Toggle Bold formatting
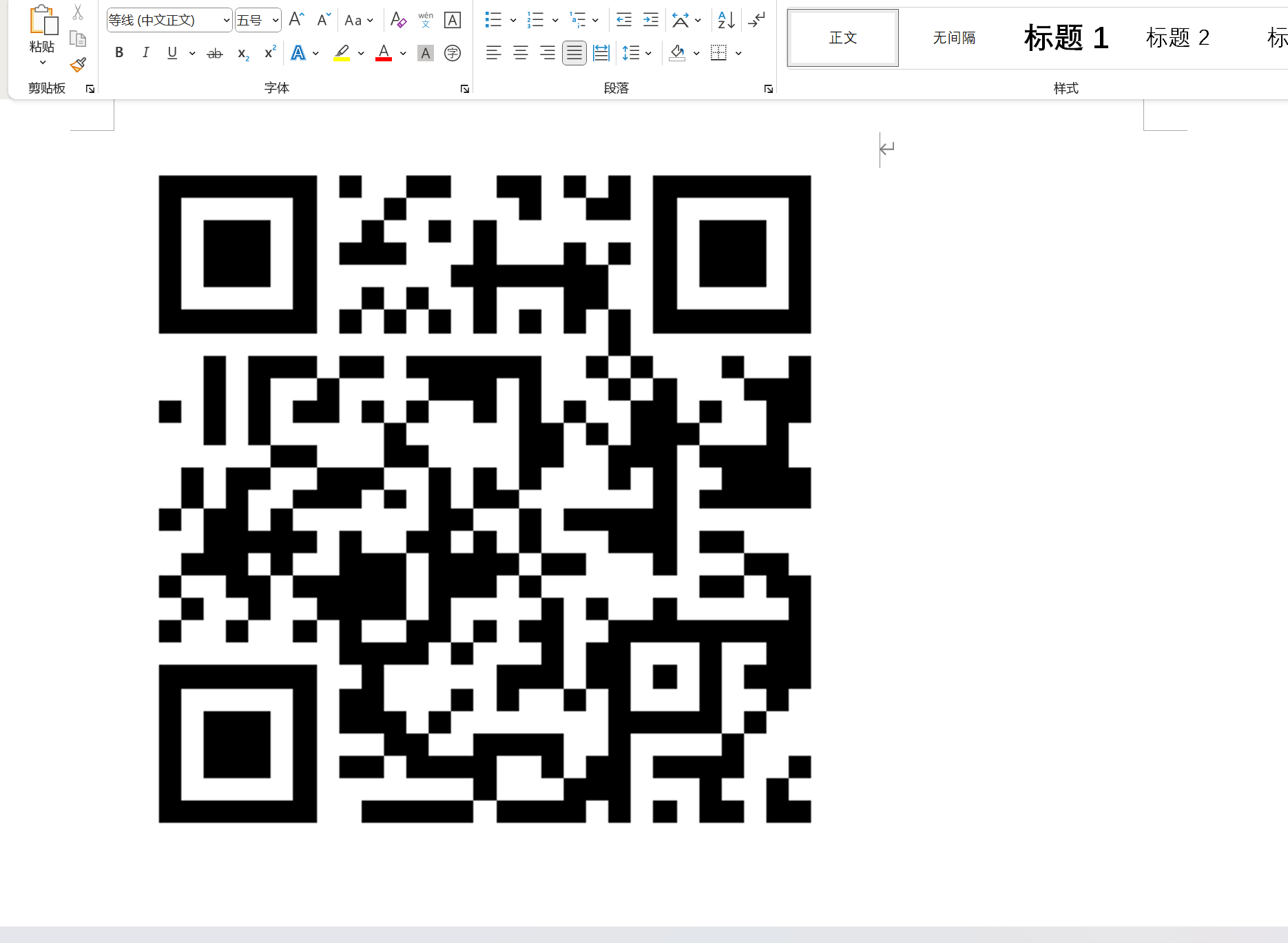This screenshot has height=943, width=1288. pyautogui.click(x=119, y=53)
